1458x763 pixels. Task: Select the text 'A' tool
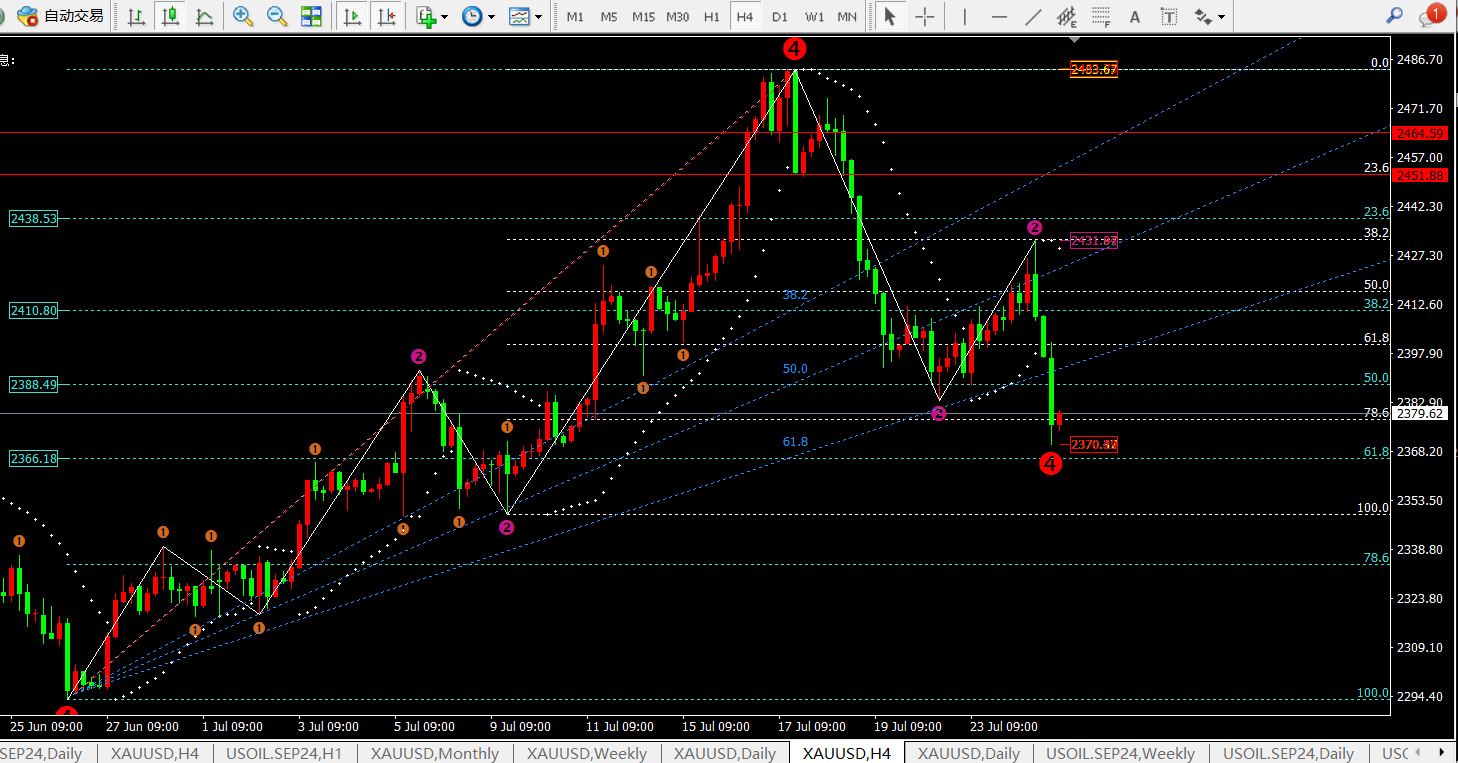tap(1134, 16)
